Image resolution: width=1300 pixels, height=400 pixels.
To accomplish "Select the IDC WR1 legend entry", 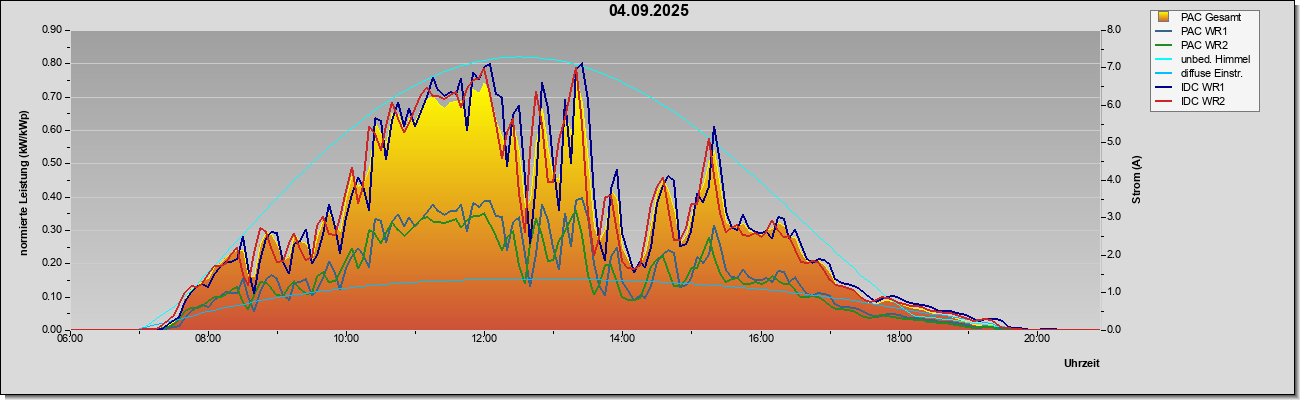I will click(x=1204, y=87).
